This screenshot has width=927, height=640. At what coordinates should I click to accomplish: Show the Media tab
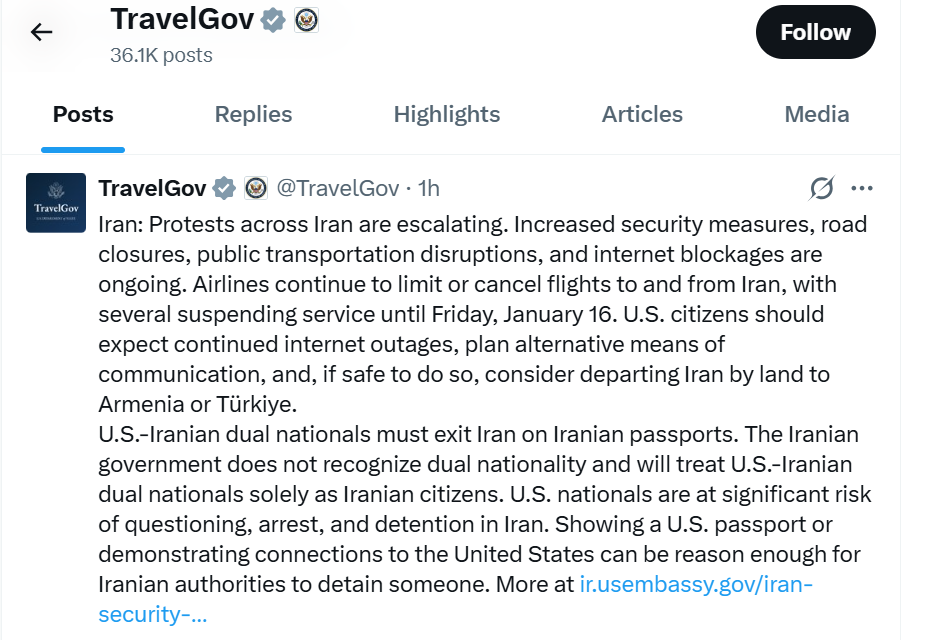pos(816,114)
